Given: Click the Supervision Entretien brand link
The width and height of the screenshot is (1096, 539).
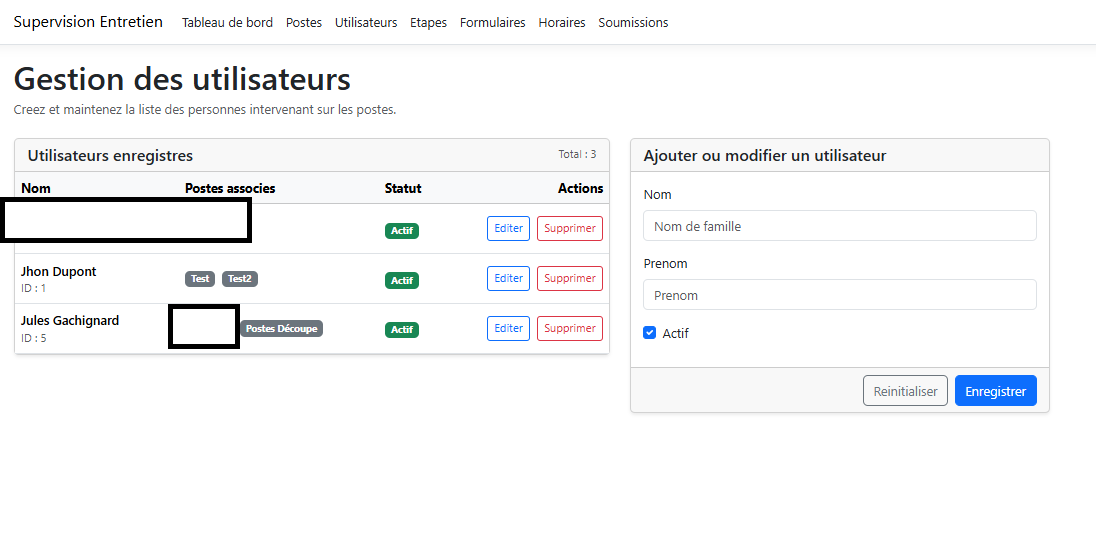Looking at the screenshot, I should coord(88,22).
